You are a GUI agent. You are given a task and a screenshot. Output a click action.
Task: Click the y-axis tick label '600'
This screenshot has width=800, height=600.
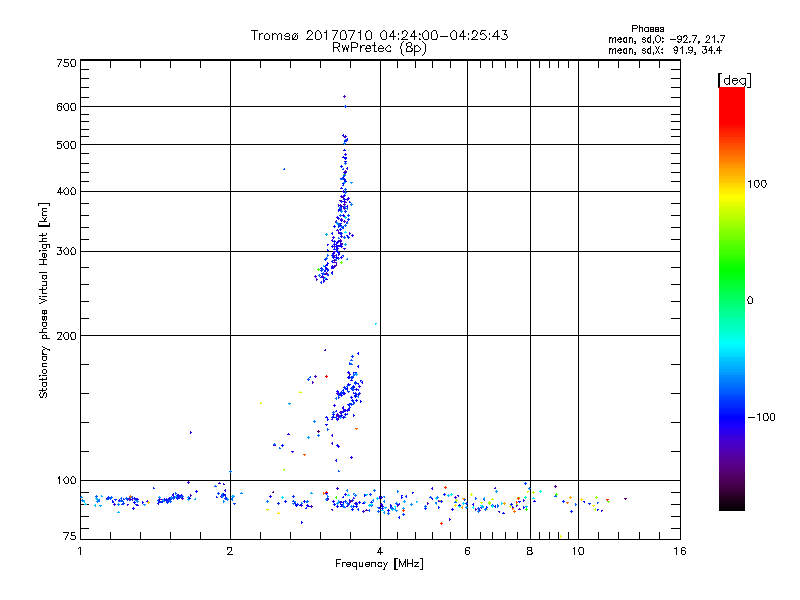tap(66, 107)
